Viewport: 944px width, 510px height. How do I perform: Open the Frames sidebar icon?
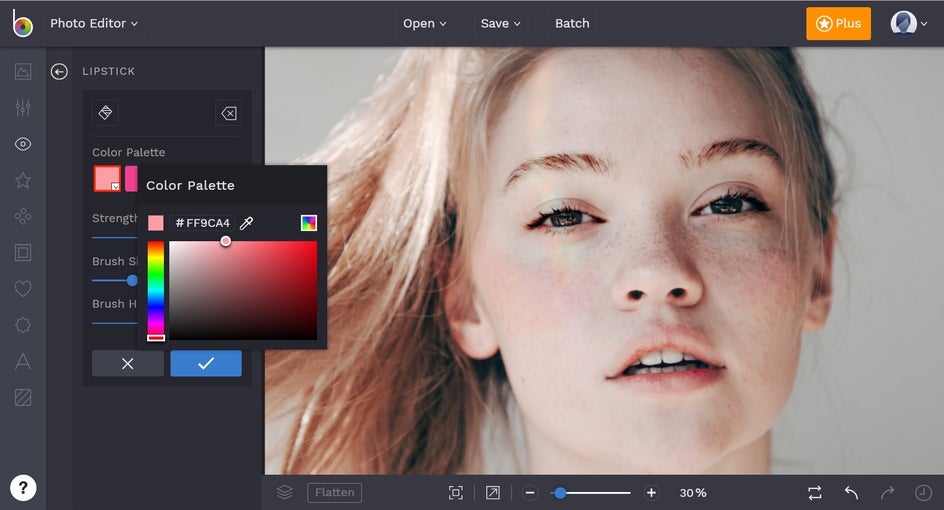click(x=23, y=252)
